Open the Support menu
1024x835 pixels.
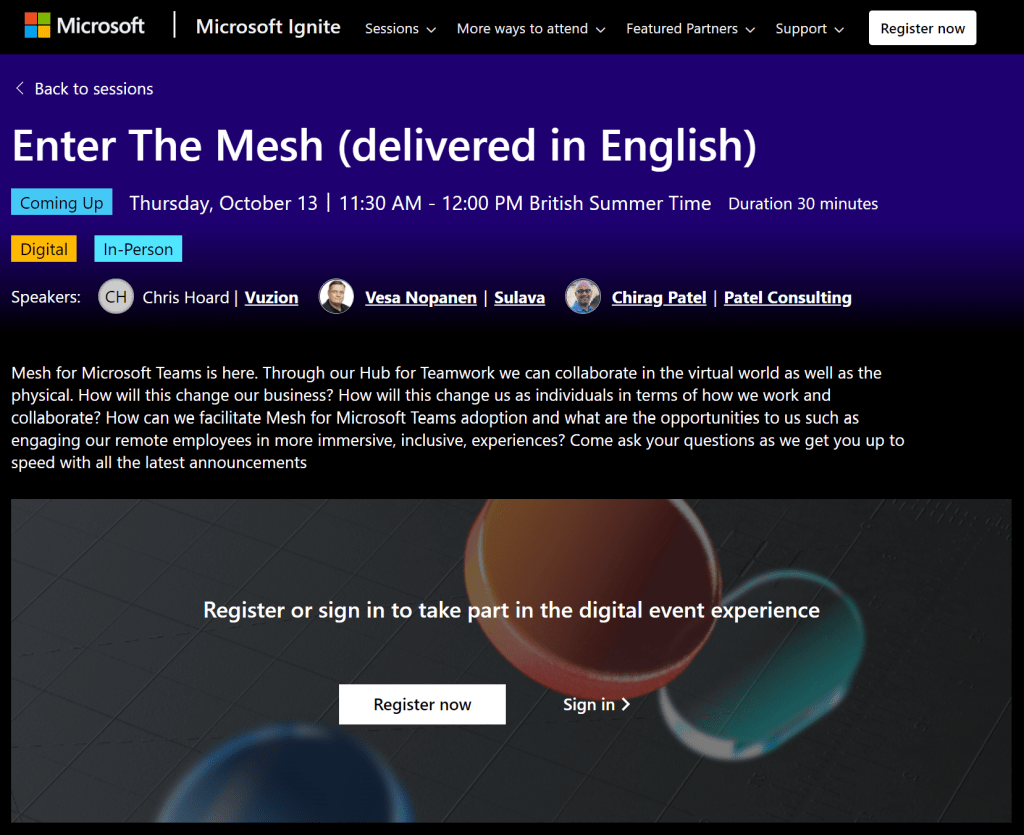[x=809, y=29]
